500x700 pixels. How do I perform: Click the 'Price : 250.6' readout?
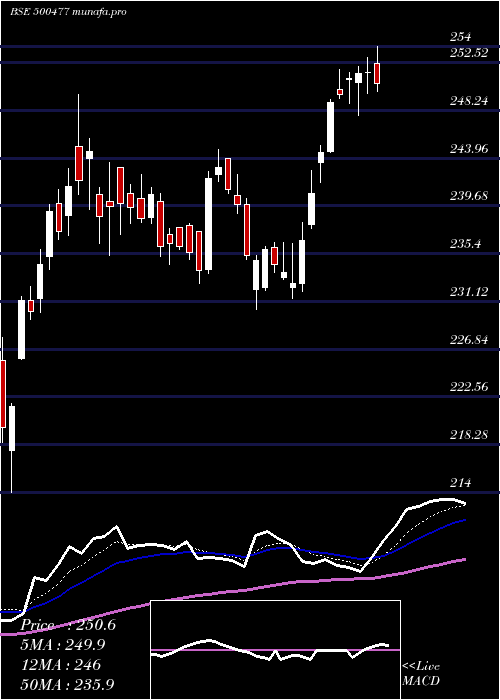point(68,625)
